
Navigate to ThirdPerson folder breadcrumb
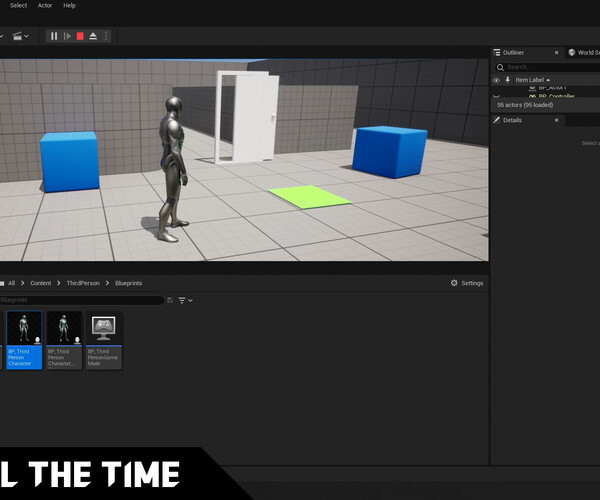coord(83,283)
